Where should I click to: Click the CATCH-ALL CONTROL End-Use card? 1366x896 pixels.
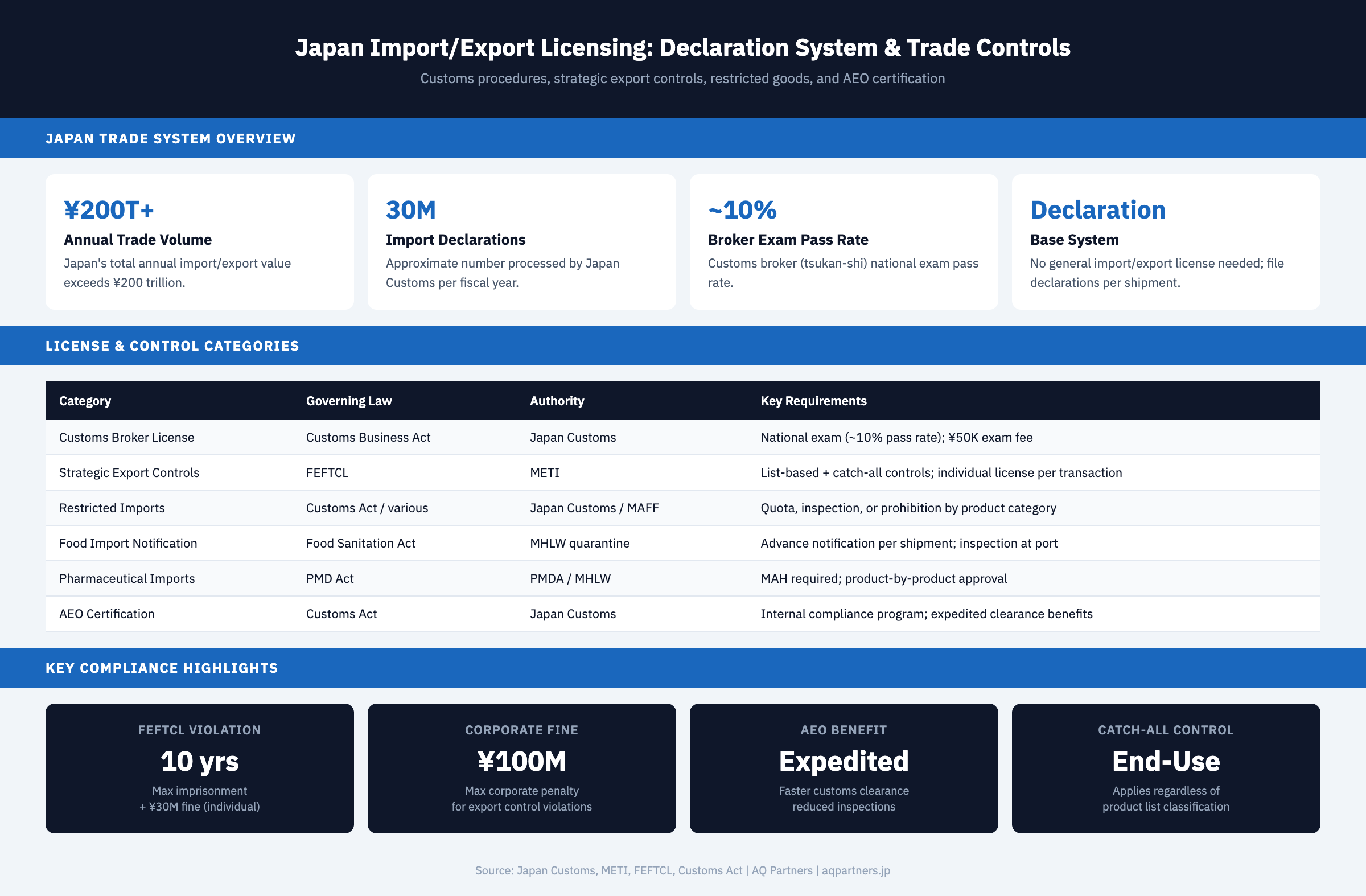pos(1166,768)
